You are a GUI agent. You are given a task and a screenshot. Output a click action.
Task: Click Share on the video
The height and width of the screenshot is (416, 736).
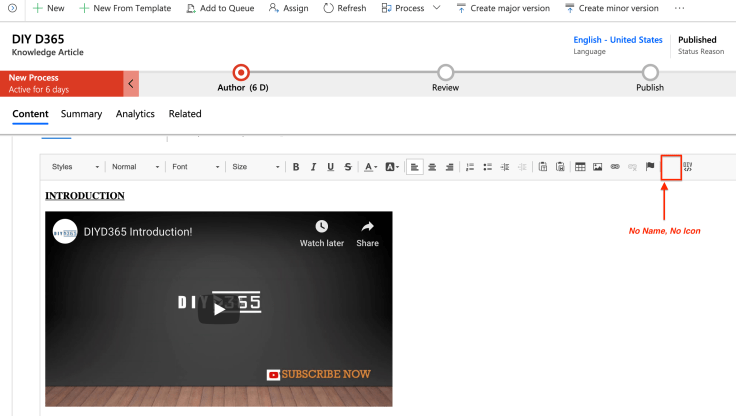[367, 233]
